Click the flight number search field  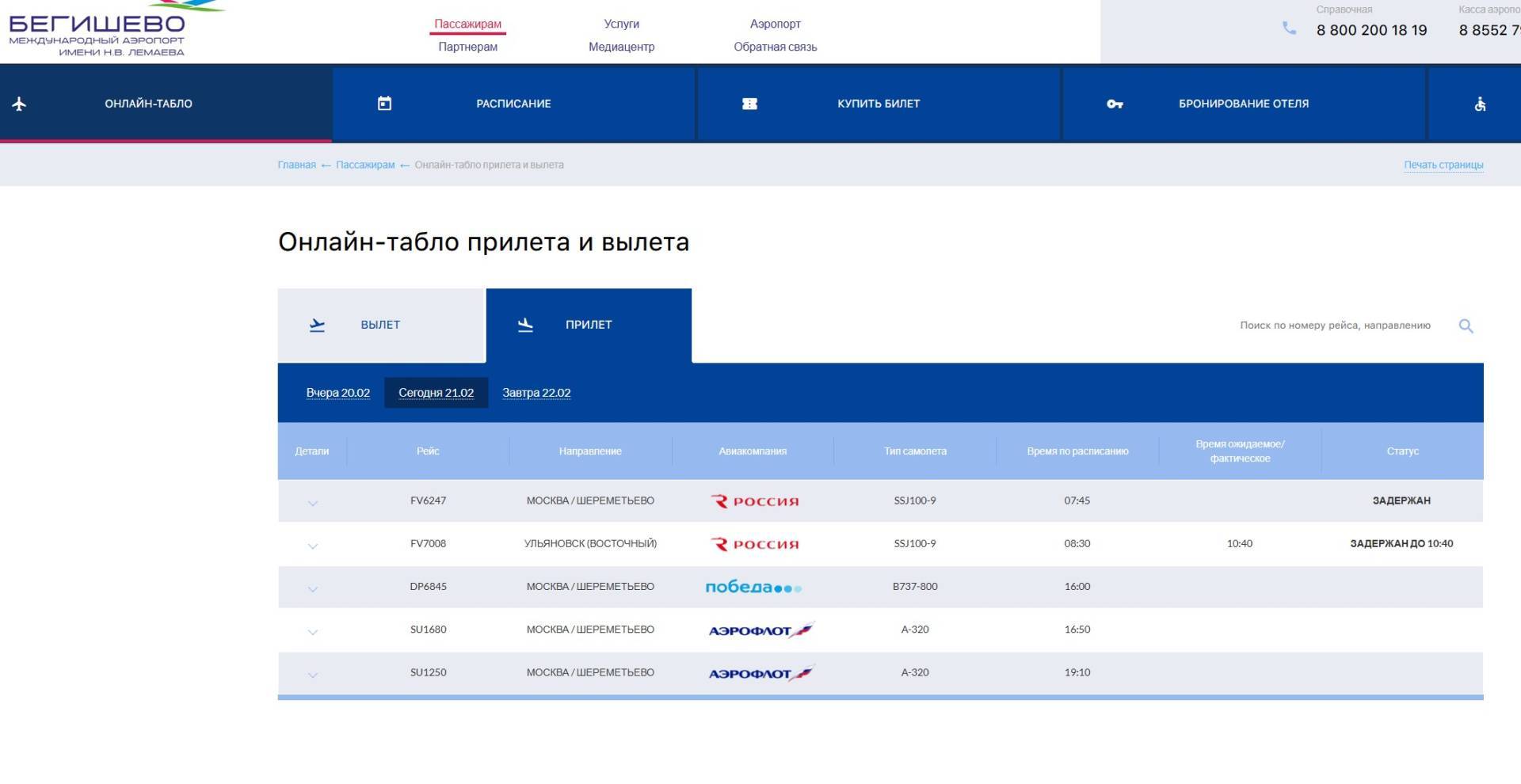click(1335, 325)
